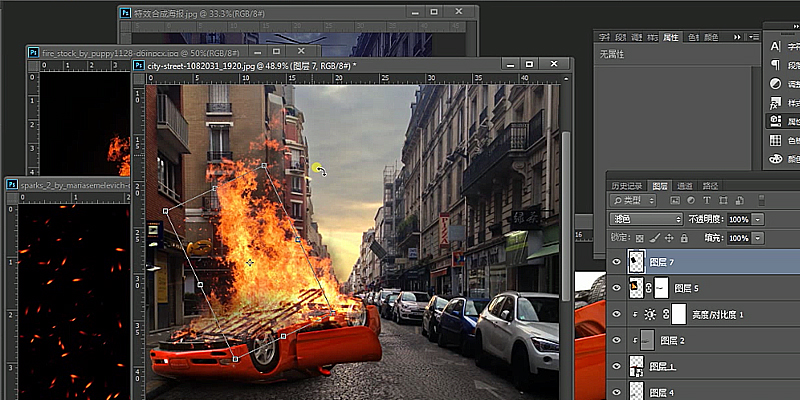Click the mask link icon on 图层 5
This screenshot has width=800, height=400.
pyautogui.click(x=648, y=288)
